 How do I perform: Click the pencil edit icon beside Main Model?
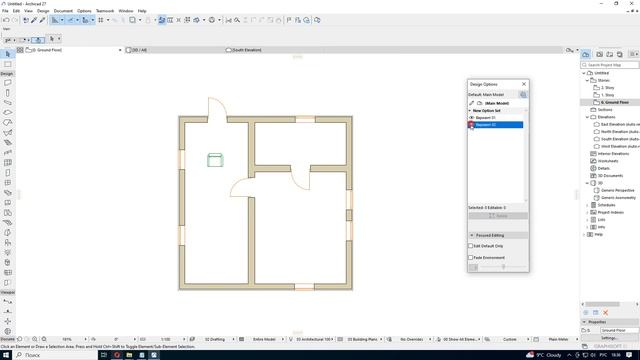tap(471, 103)
